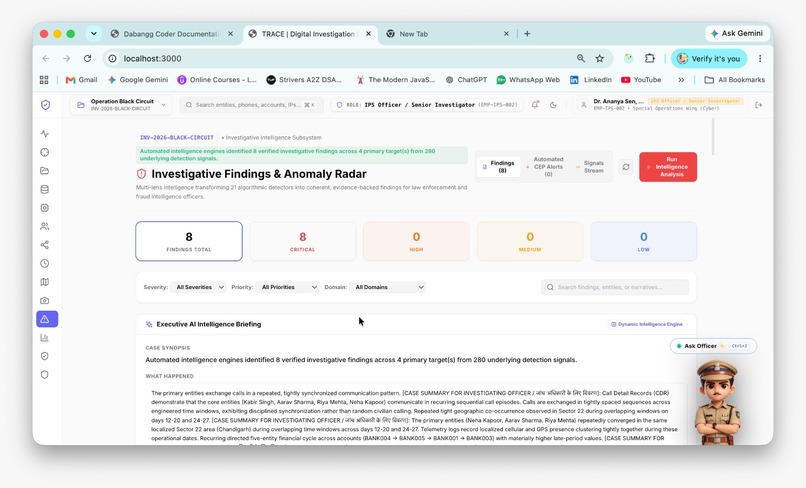
Task: Open the All Severities dropdown
Action: [199, 287]
